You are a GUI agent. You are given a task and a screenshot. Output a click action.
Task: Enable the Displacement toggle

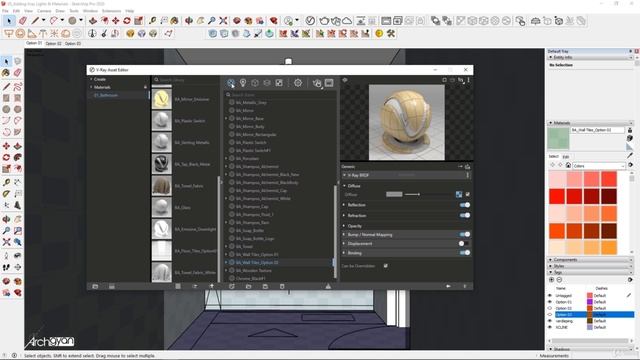point(464,243)
